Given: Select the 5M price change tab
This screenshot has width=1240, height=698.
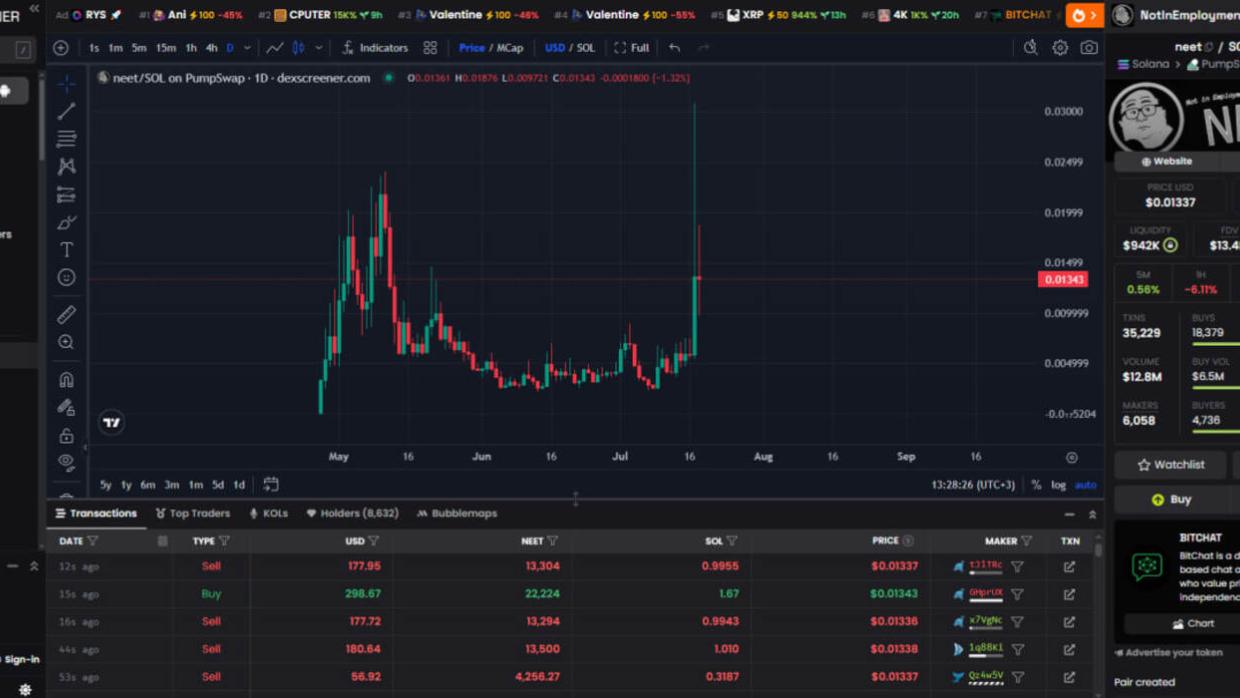Looking at the screenshot, I should [x=1143, y=282].
